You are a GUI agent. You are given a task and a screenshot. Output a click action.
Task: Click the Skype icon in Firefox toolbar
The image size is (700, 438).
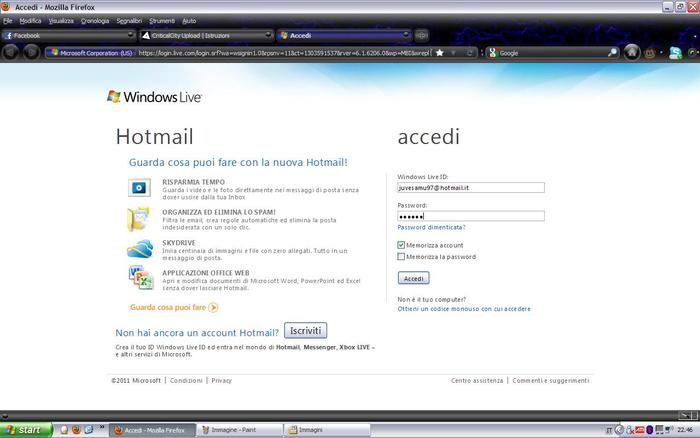675,53
